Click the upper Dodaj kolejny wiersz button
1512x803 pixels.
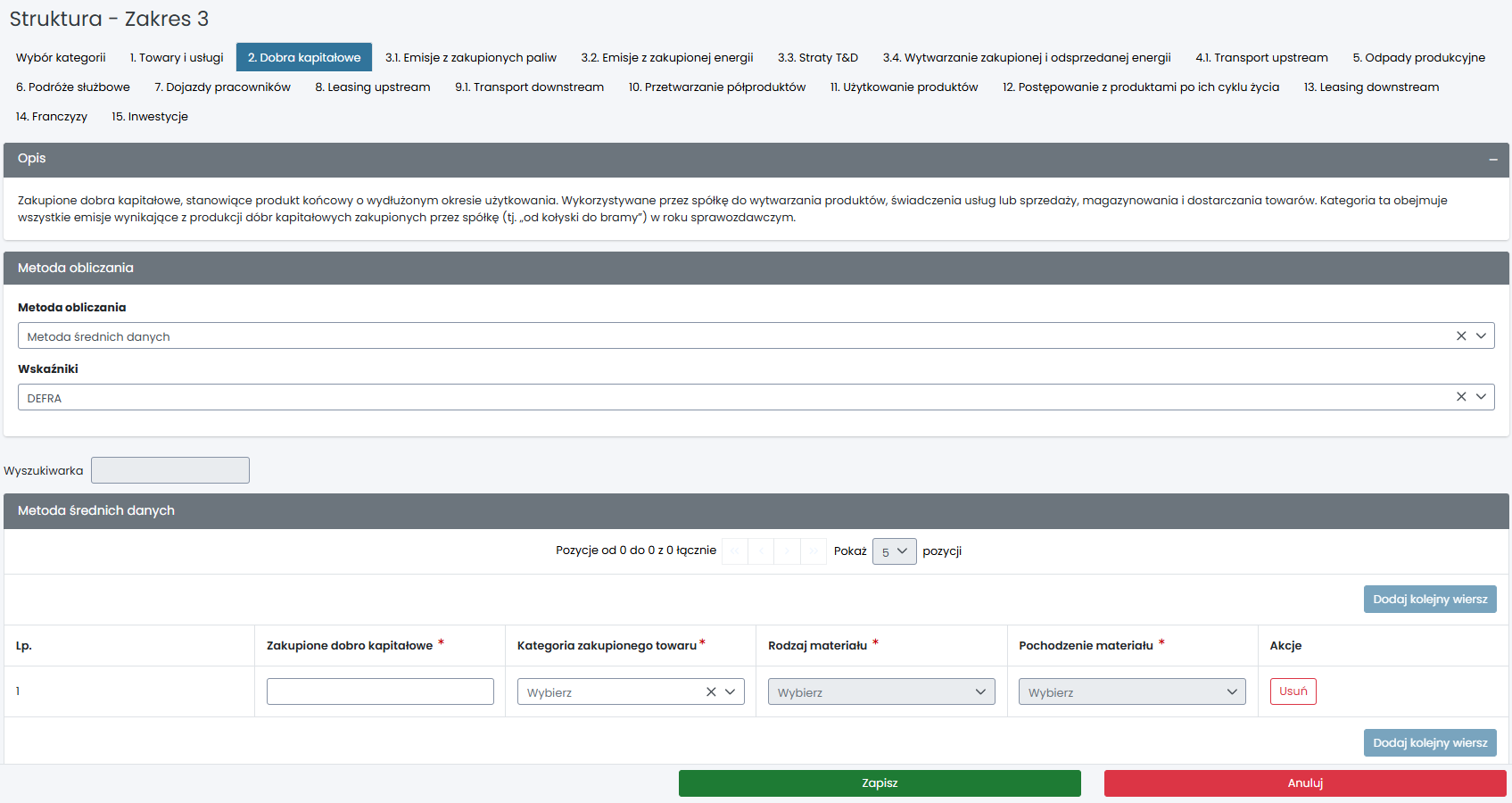[x=1429, y=600]
